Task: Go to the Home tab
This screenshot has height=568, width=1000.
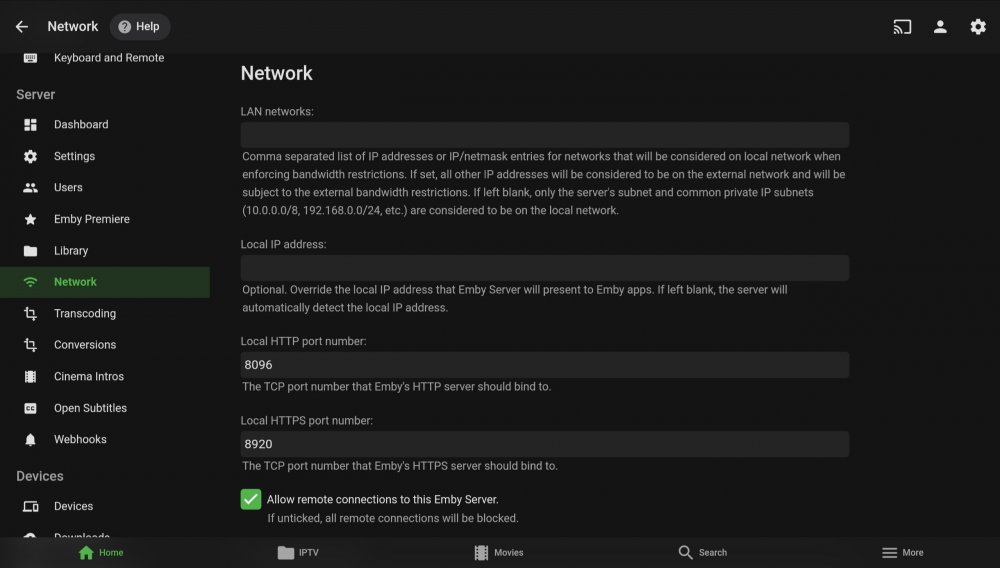Action: (101, 553)
